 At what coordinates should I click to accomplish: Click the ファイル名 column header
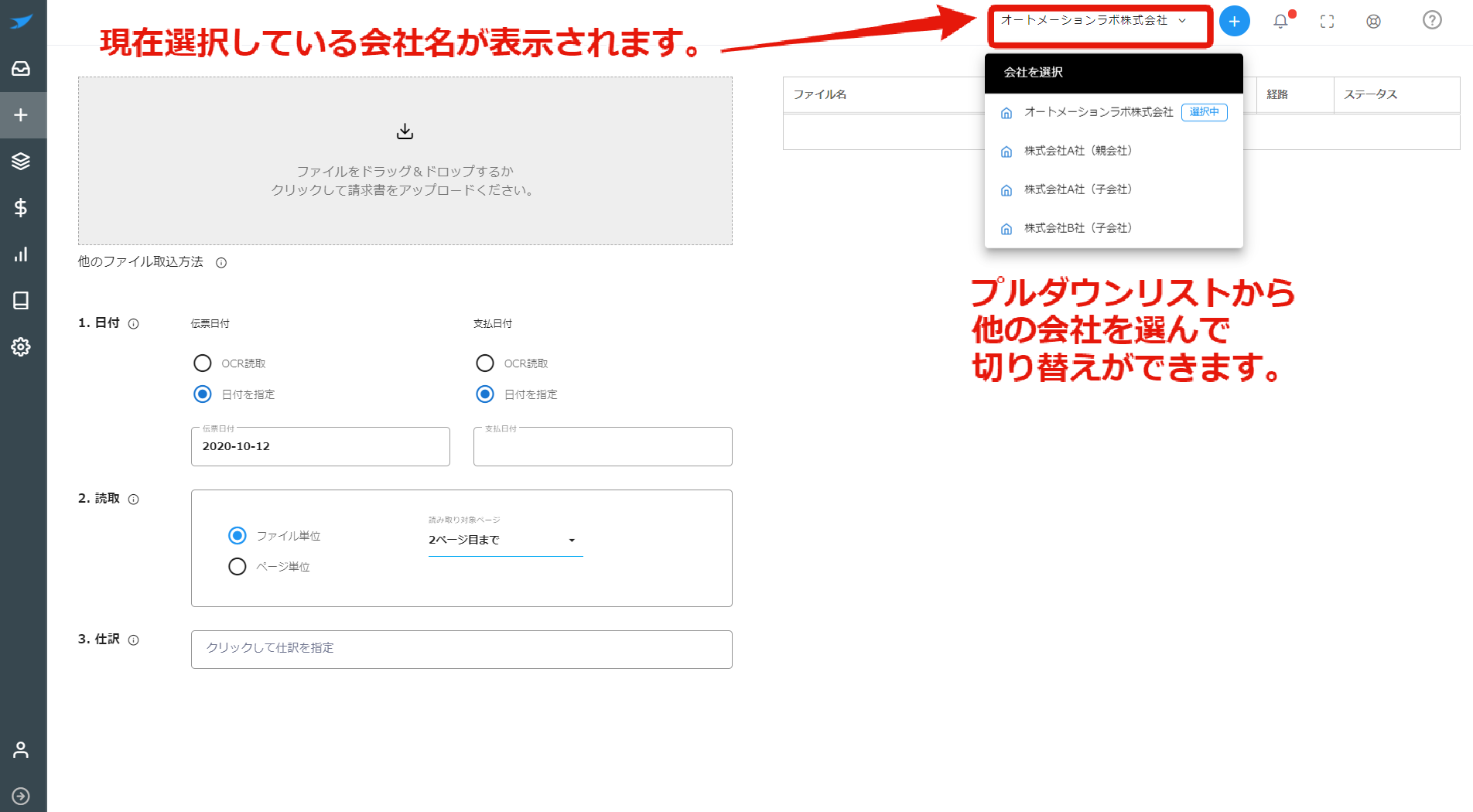click(x=820, y=94)
